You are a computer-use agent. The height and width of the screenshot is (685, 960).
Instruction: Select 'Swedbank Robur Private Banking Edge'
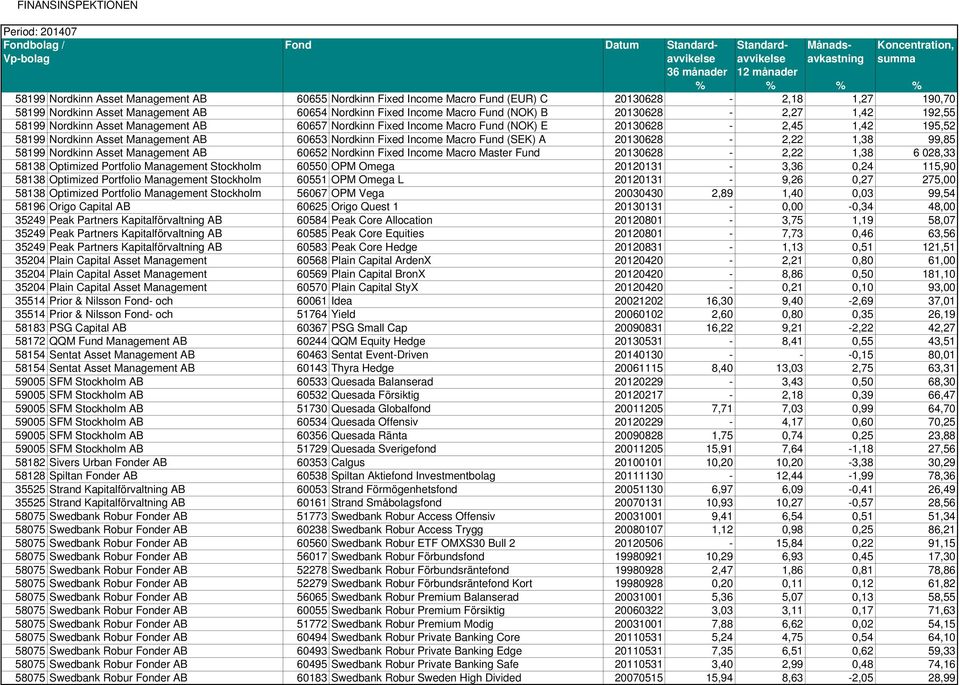[x=427, y=651]
